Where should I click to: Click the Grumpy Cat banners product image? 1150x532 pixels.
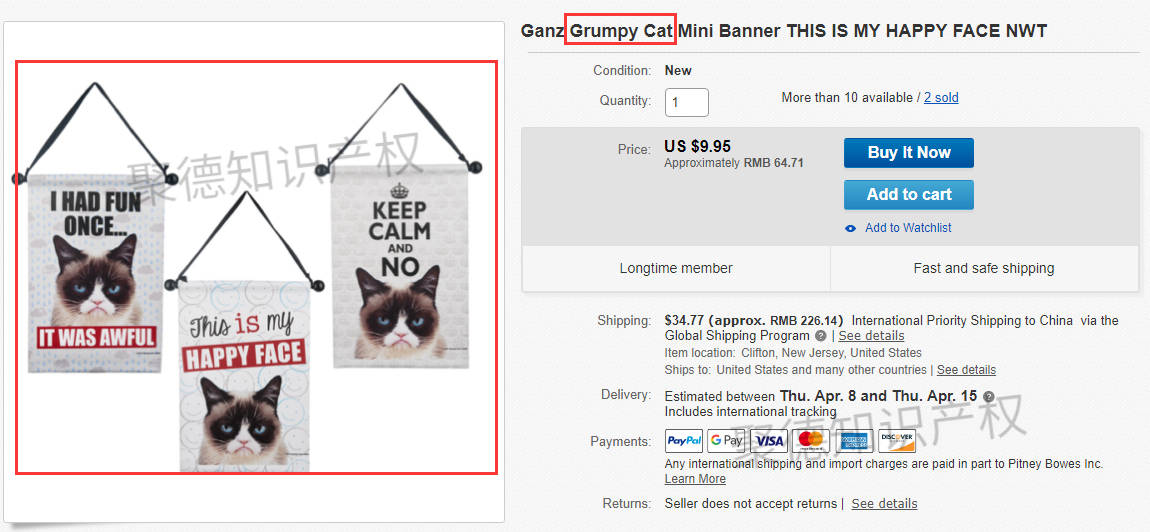point(256,268)
